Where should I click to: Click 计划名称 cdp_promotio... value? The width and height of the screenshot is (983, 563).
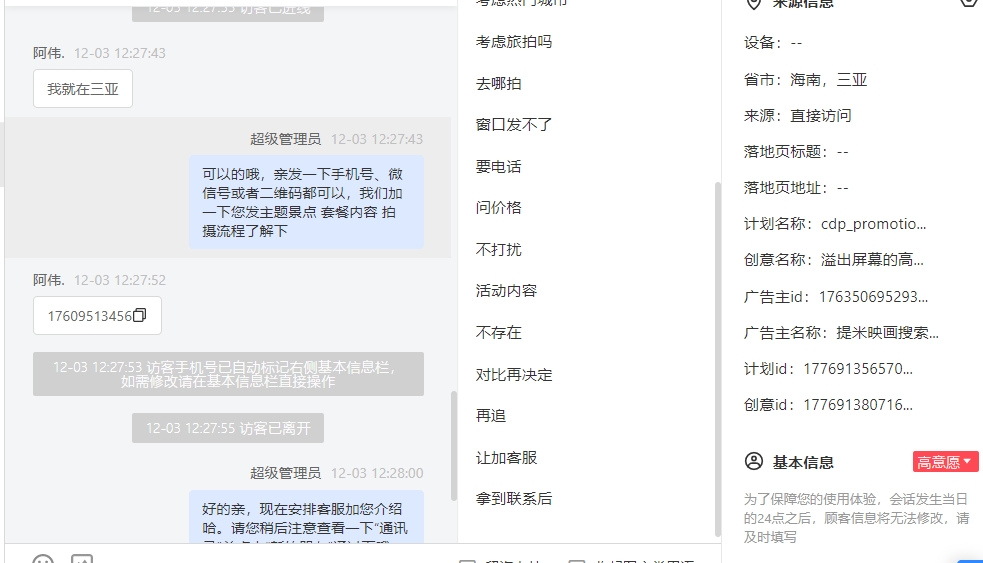click(873, 224)
